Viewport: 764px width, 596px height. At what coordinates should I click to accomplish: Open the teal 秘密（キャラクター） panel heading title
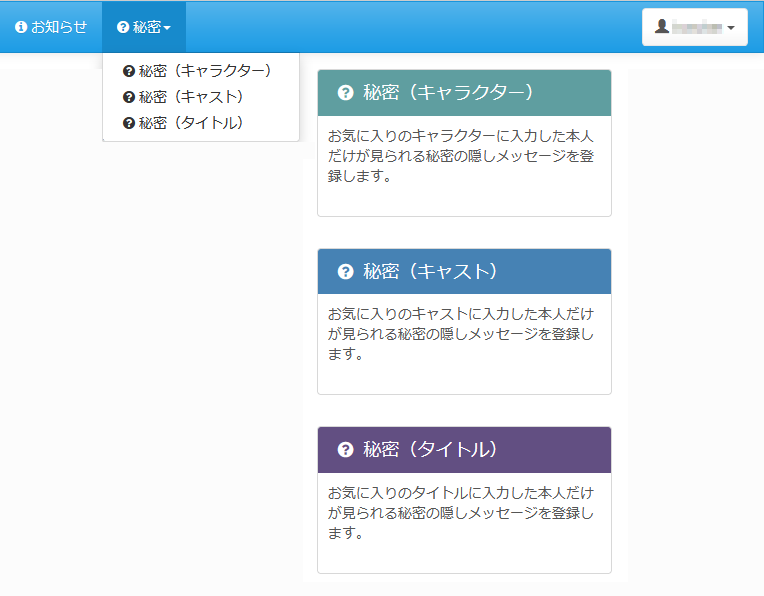(x=449, y=93)
